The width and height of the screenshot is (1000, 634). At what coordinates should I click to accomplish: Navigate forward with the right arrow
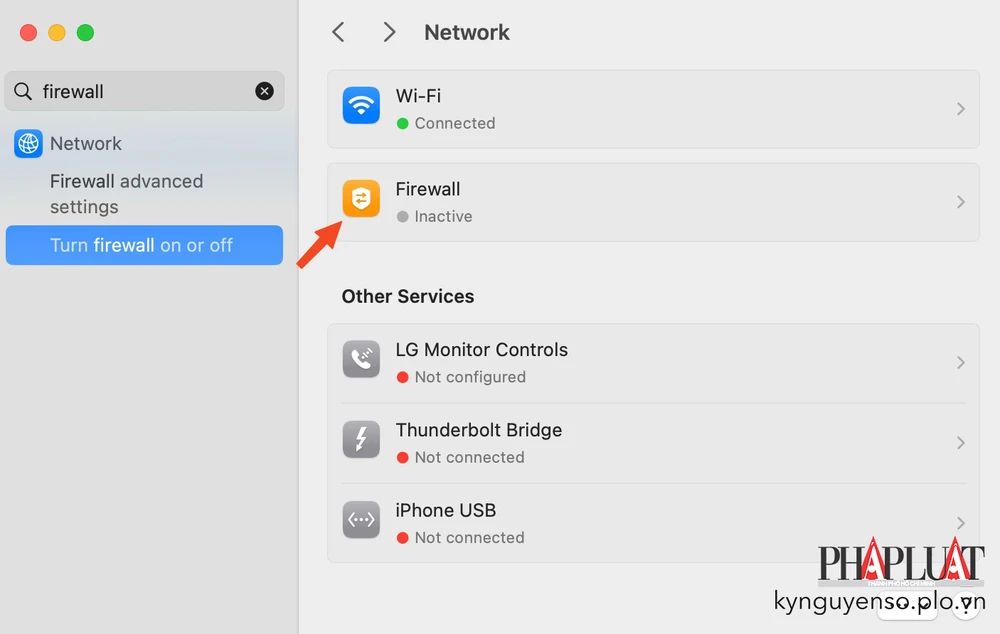point(389,32)
